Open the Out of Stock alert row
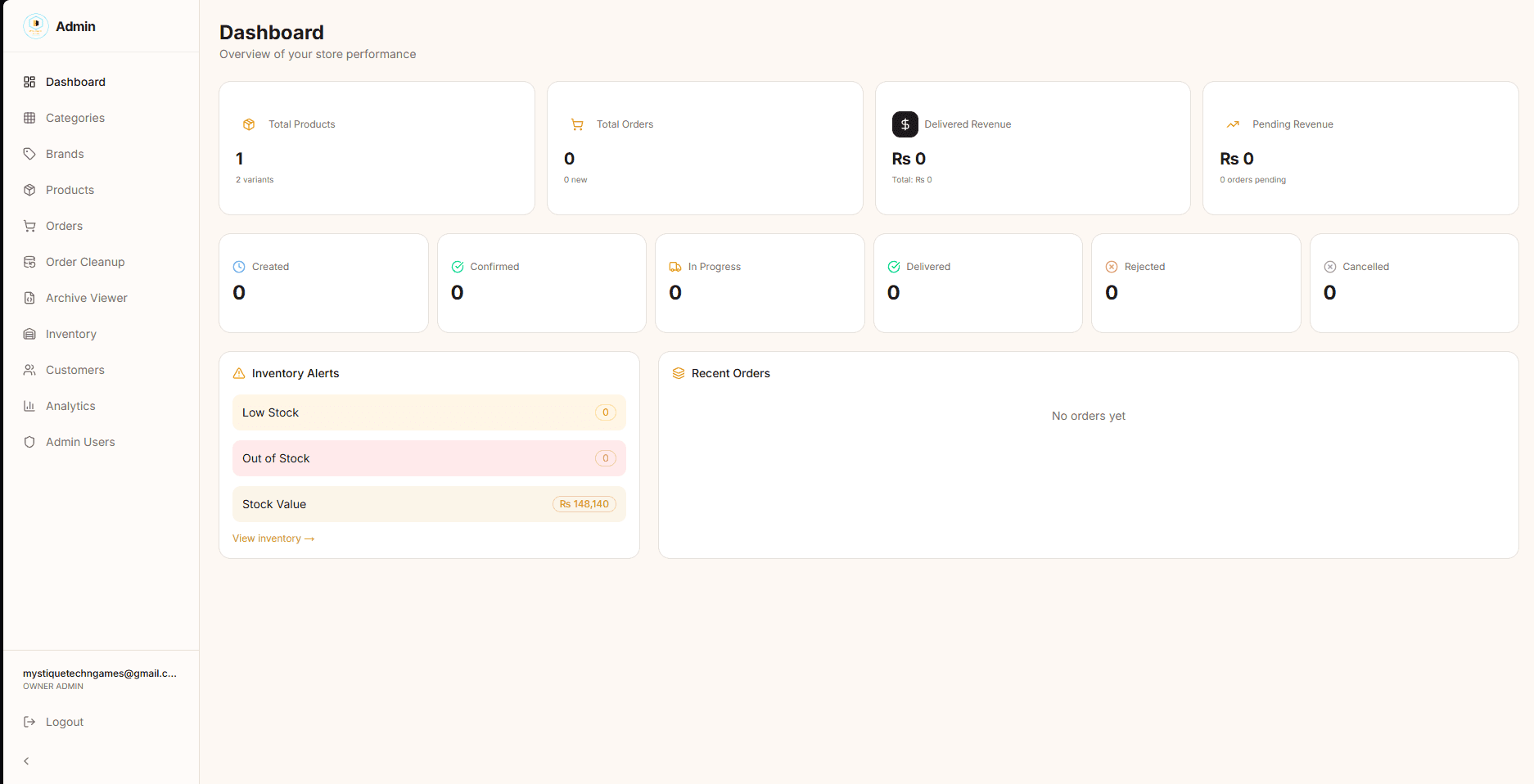This screenshot has width=1534, height=784. click(429, 458)
